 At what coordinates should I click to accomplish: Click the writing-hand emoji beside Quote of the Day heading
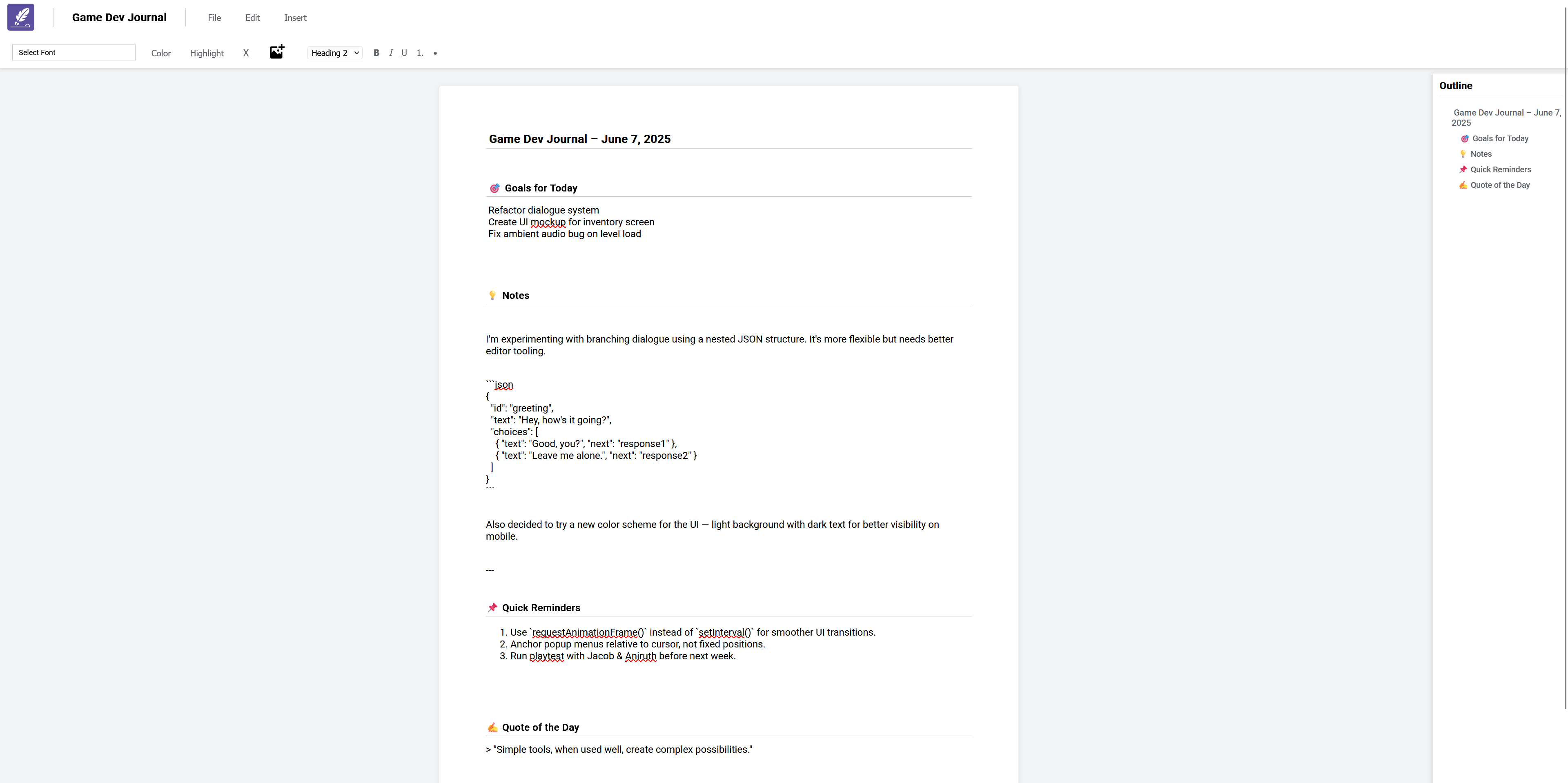tap(492, 727)
